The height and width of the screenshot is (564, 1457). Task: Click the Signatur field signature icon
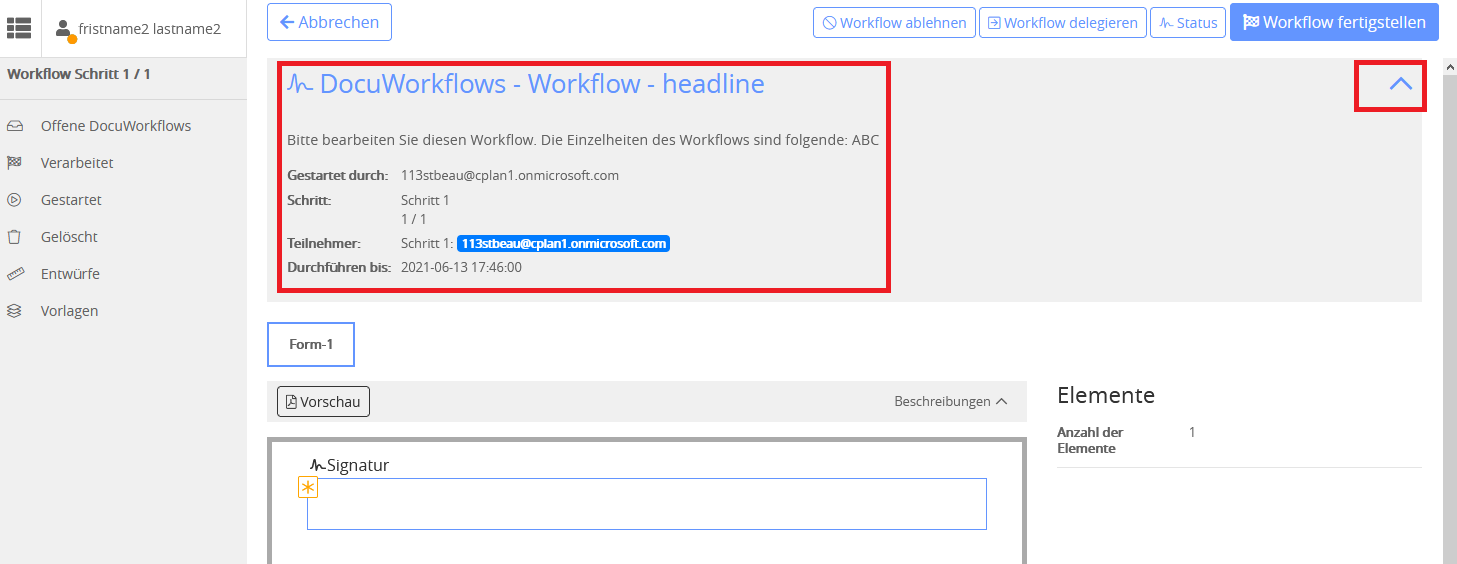tap(318, 465)
